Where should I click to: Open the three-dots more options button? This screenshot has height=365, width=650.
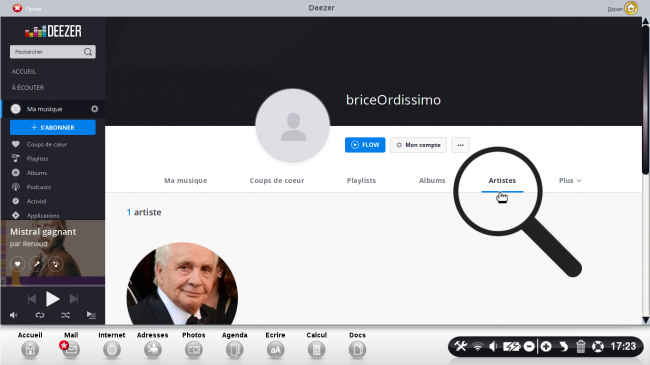[460, 145]
